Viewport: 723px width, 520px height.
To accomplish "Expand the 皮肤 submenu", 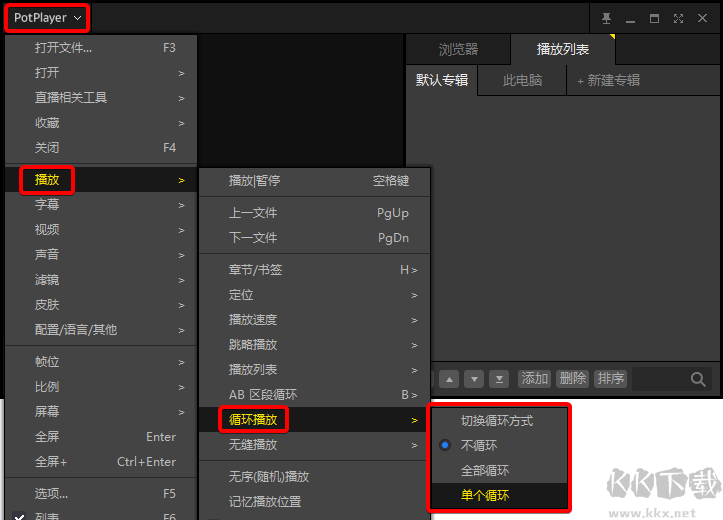I will pos(101,305).
